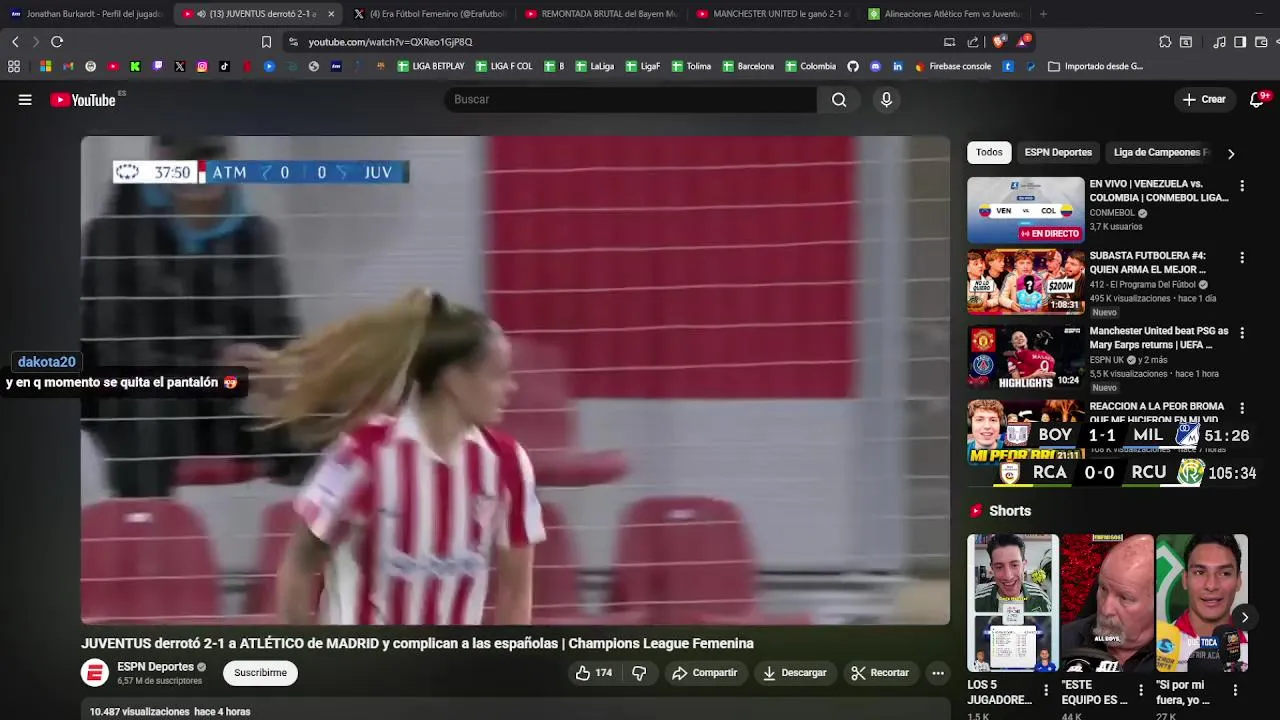The image size is (1280, 720).
Task: Click into the Buscar search field
Action: pyautogui.click(x=630, y=100)
